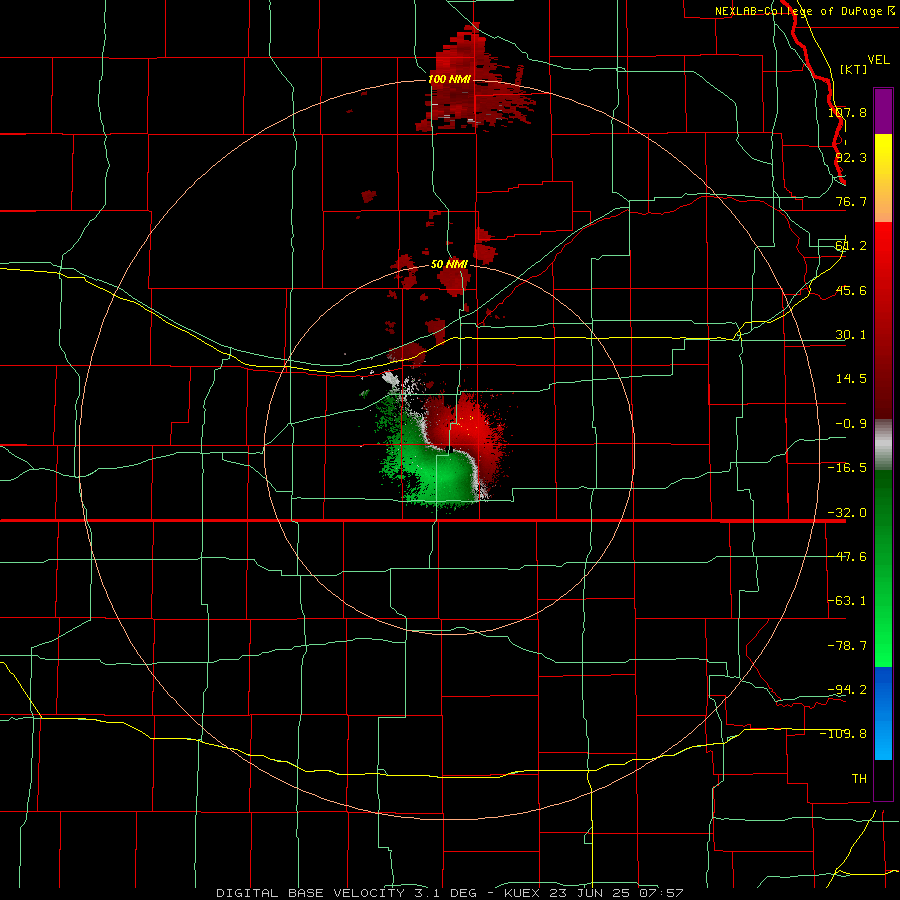This screenshot has height=900, width=900.
Task: Click the KUEX radar site identifier
Action: click(521, 893)
